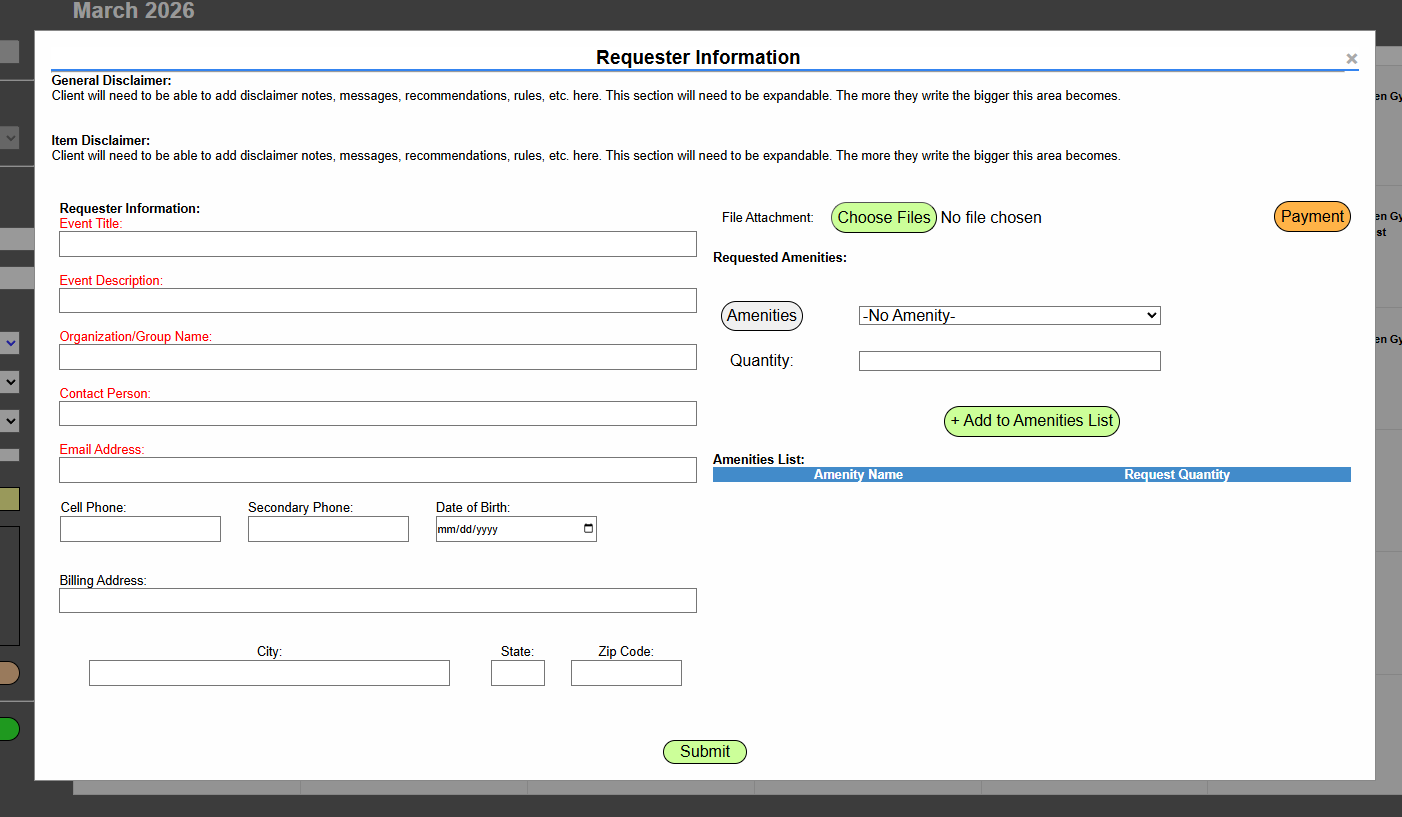This screenshot has width=1402, height=817.
Task: Add item to Amenities List
Action: (1031, 421)
